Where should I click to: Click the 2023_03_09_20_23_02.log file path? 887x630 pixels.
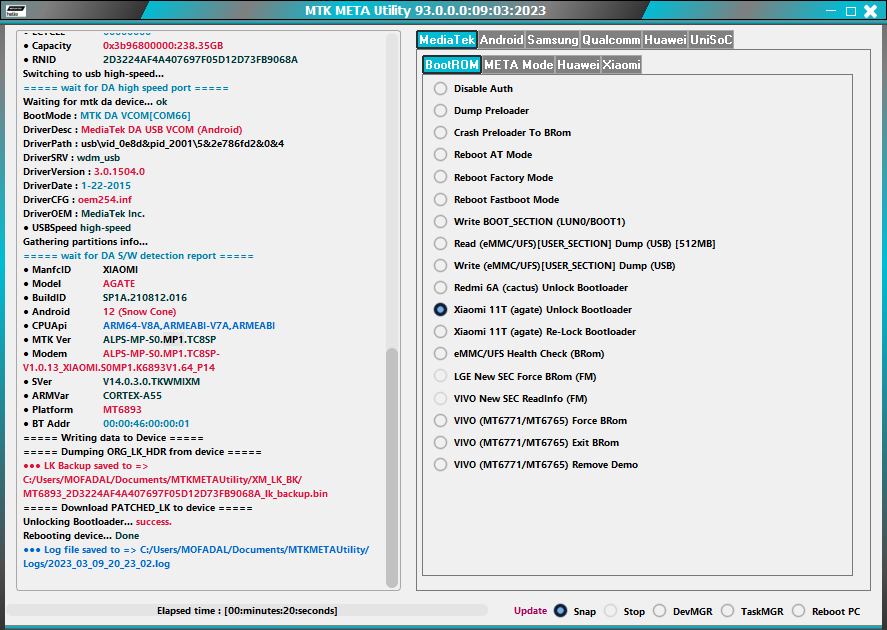point(196,556)
